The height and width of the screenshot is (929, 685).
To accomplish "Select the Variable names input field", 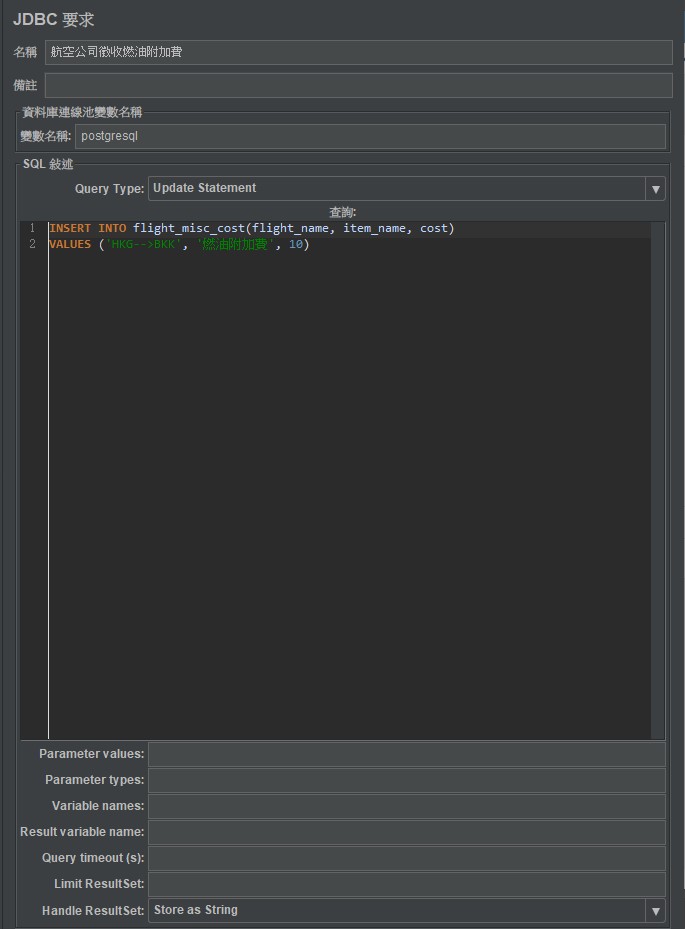I will point(406,806).
